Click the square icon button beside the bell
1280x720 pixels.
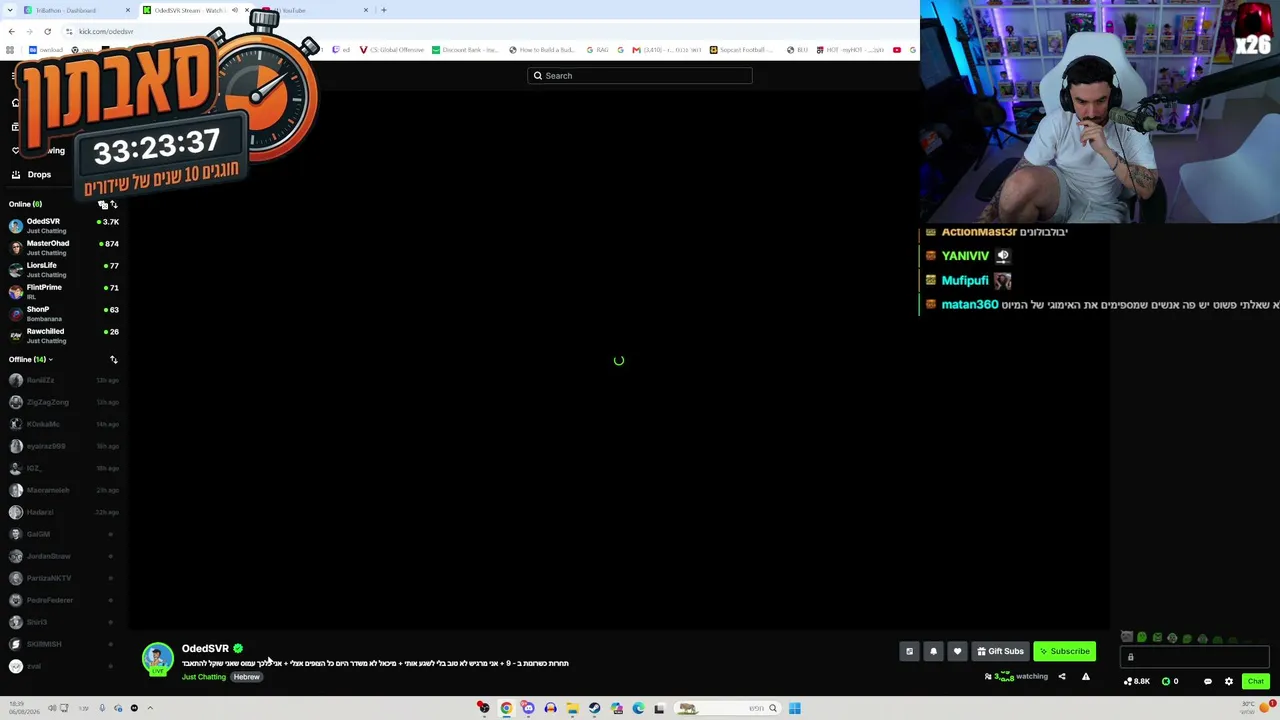coord(909,652)
